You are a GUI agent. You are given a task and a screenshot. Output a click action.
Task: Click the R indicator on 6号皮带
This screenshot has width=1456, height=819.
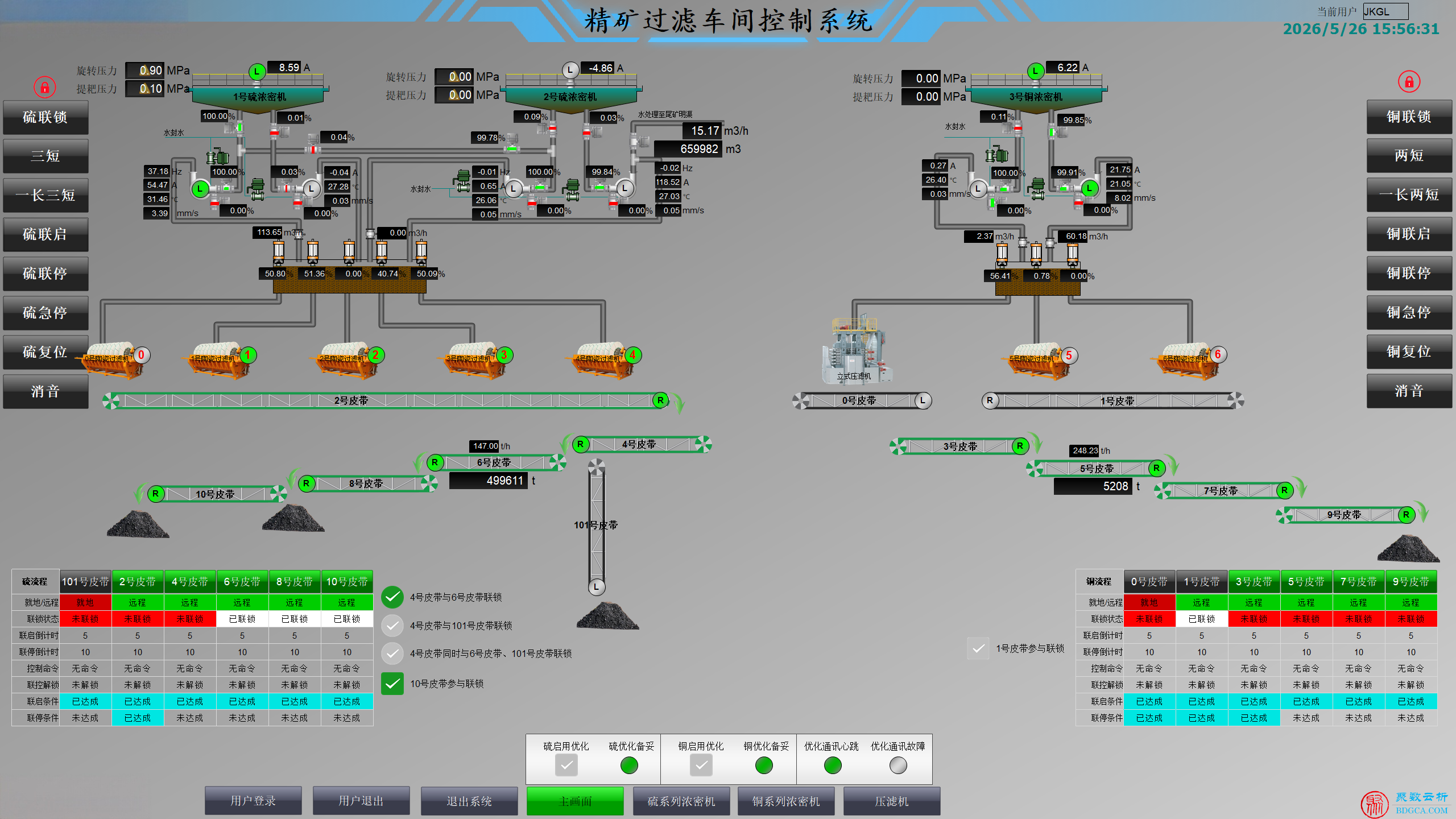coord(435,462)
